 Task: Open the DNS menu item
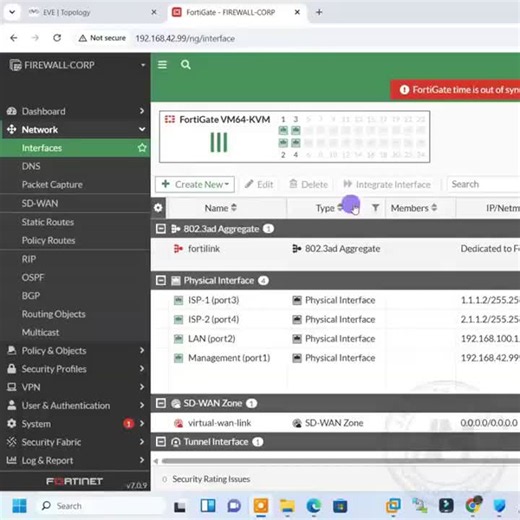tap(31, 166)
